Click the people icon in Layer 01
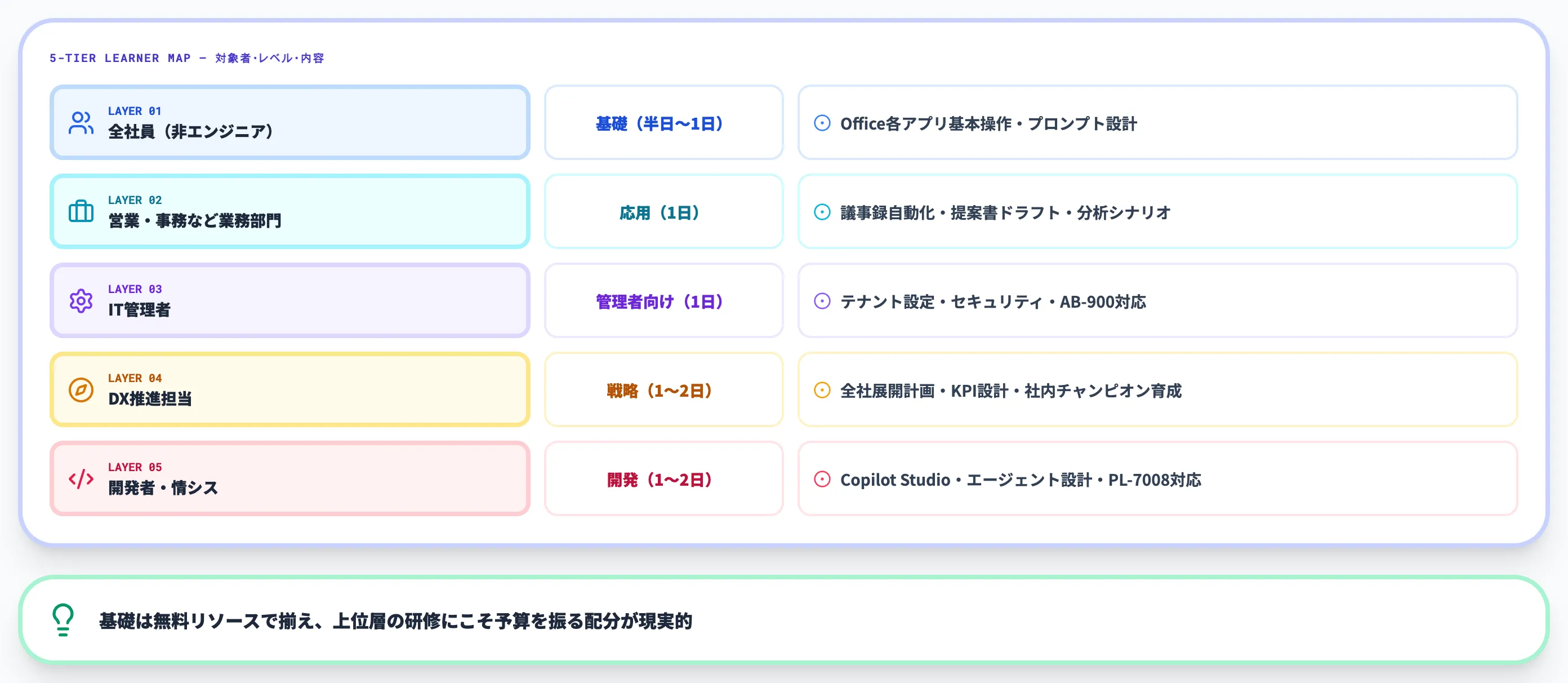The width and height of the screenshot is (1568, 683). (81, 122)
